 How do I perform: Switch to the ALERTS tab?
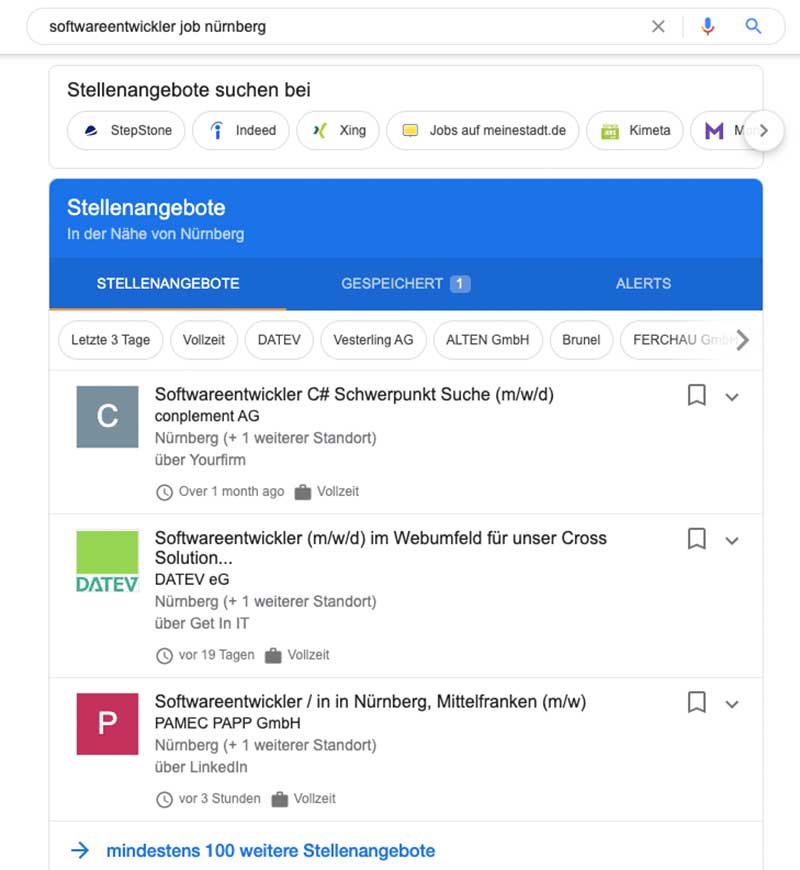coord(644,284)
